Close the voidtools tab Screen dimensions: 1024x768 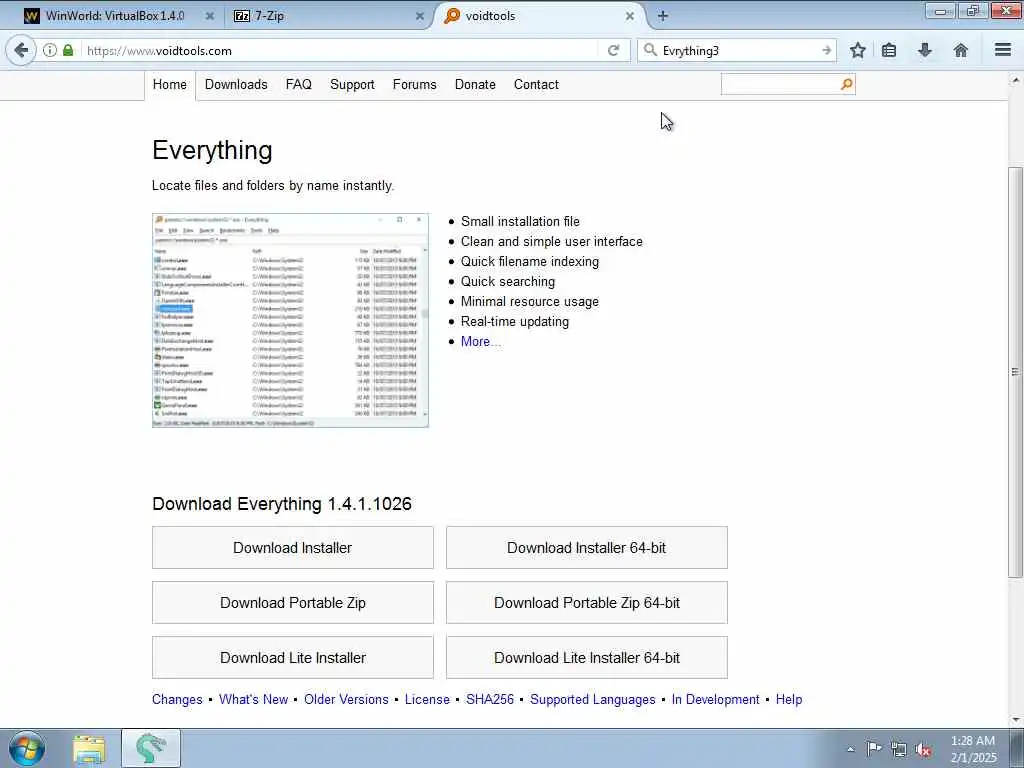click(630, 16)
